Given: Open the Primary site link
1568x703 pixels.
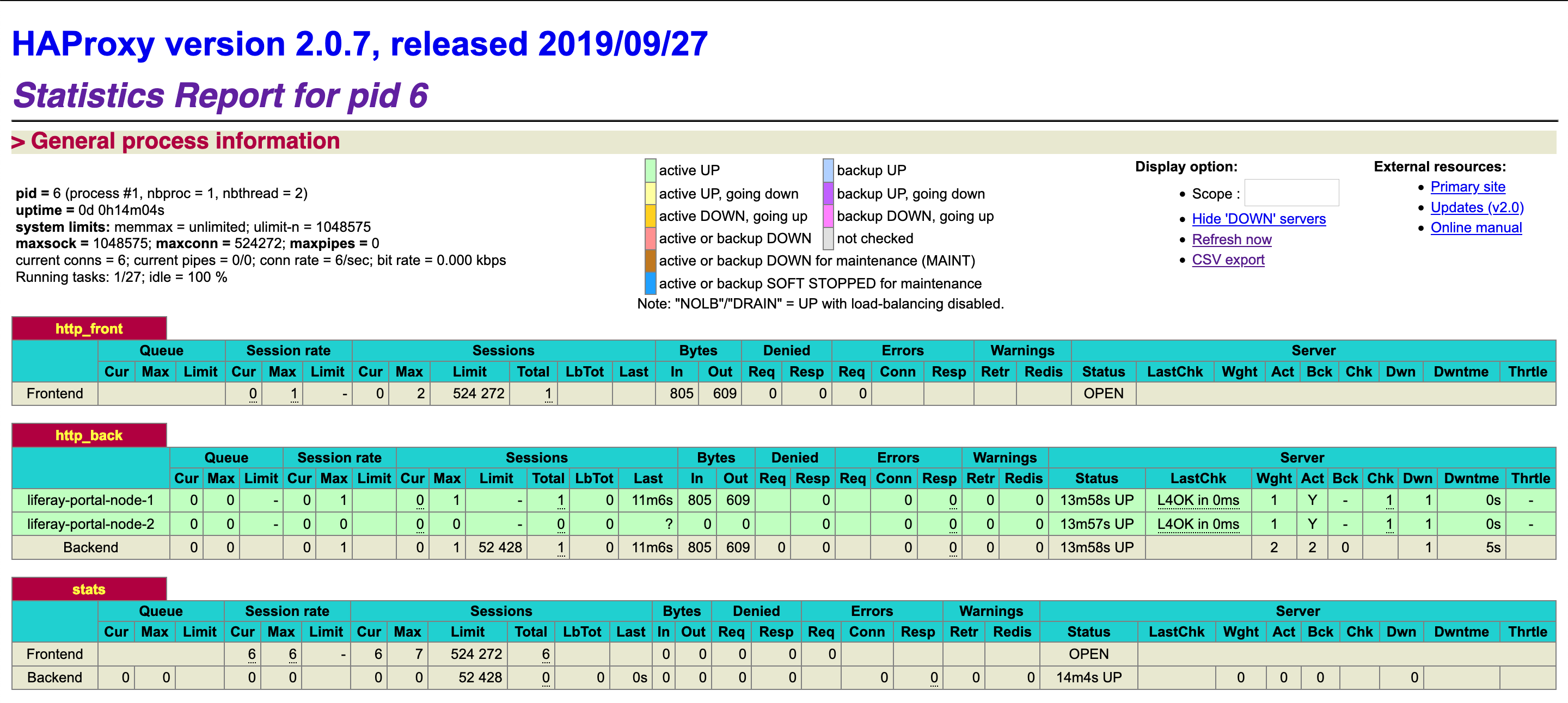Looking at the screenshot, I should pyautogui.click(x=1468, y=187).
